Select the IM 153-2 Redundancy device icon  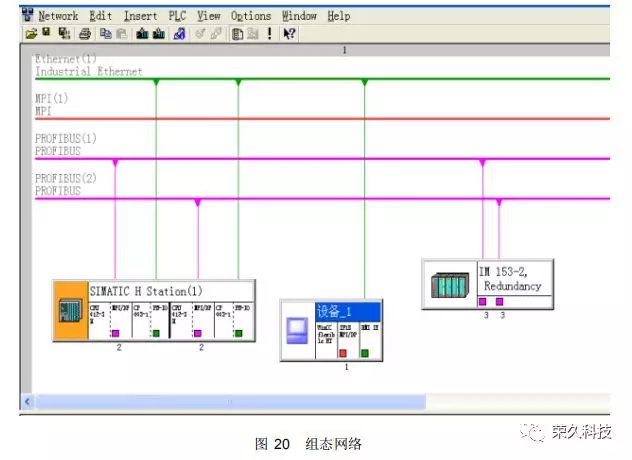point(449,284)
